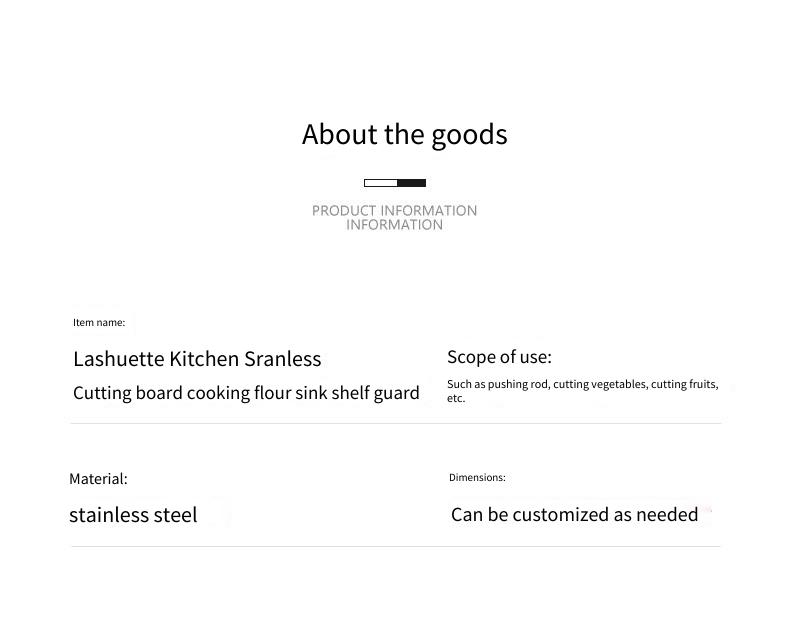Click the "About the goods" heading
Viewport: 790px width, 619px height.
click(x=405, y=135)
